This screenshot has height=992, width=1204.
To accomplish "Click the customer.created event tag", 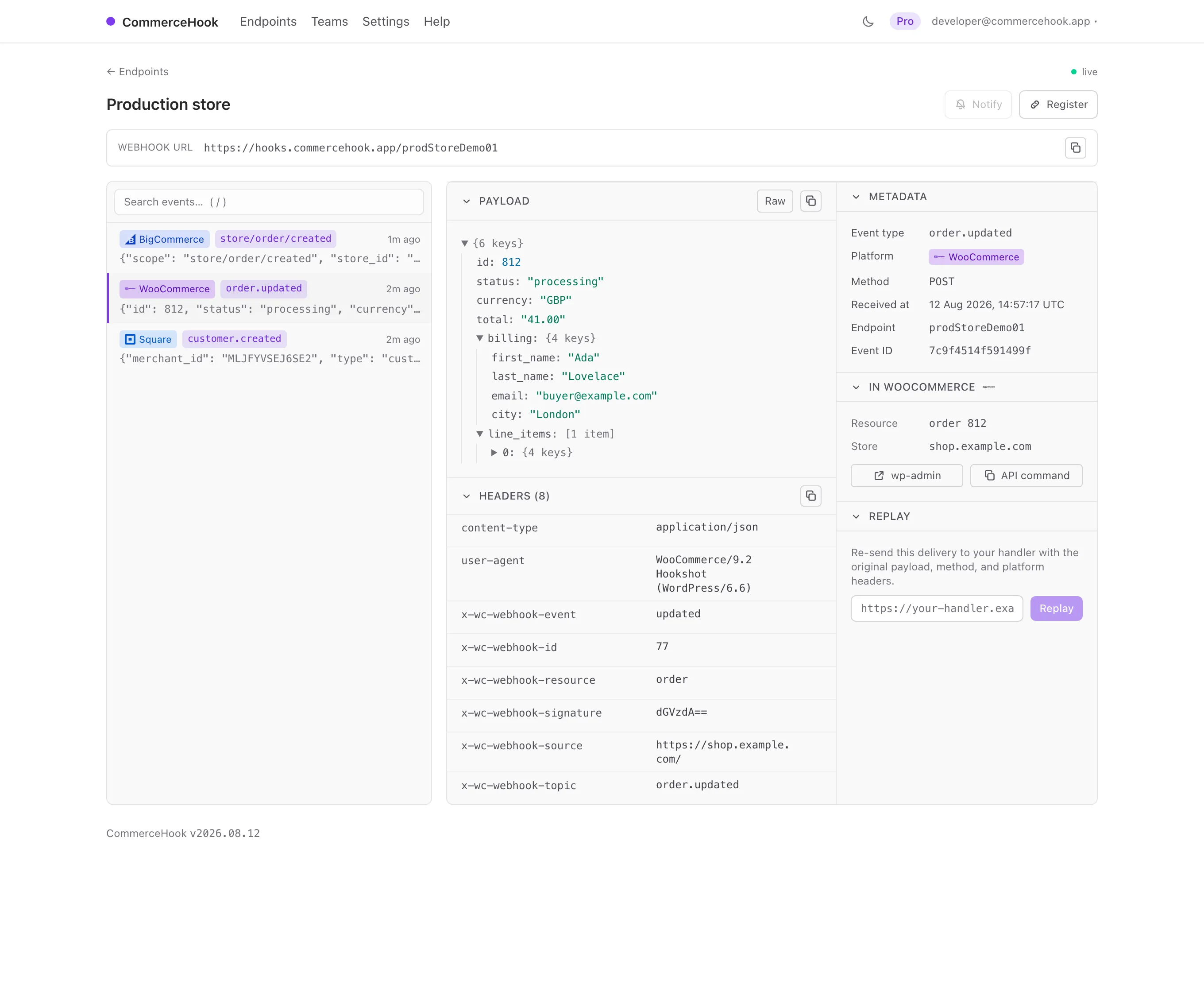I will point(234,339).
